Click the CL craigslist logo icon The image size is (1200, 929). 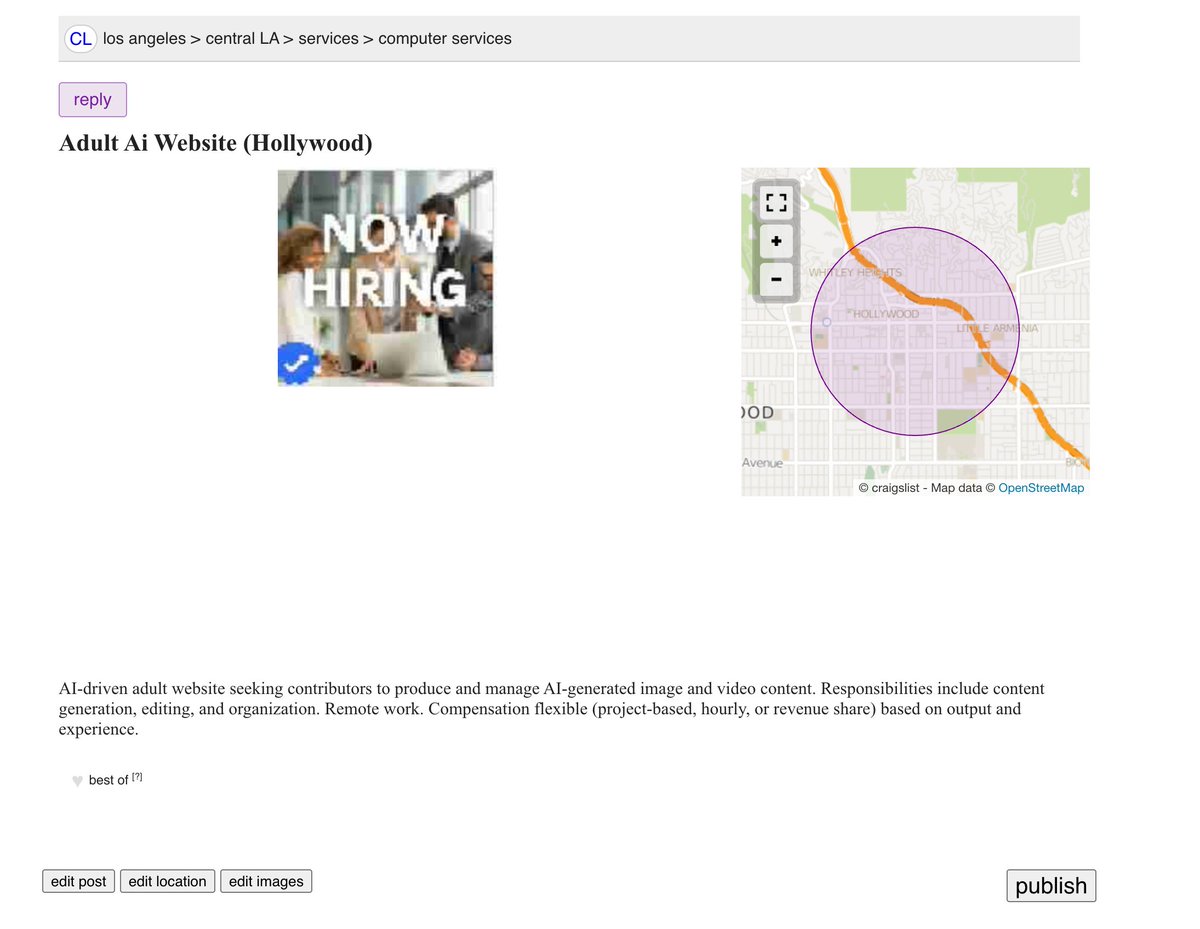point(80,39)
